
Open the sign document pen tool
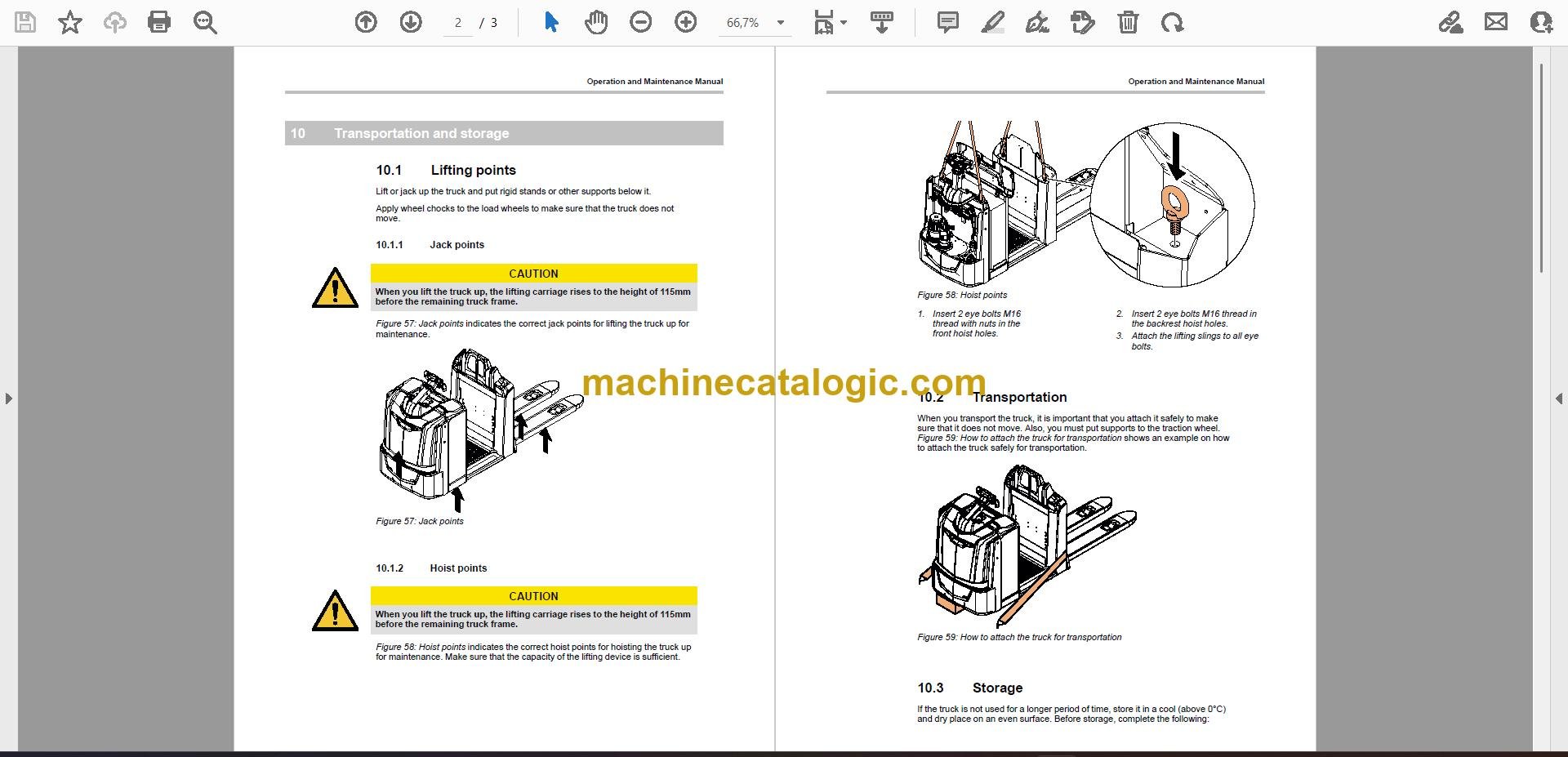click(1037, 22)
